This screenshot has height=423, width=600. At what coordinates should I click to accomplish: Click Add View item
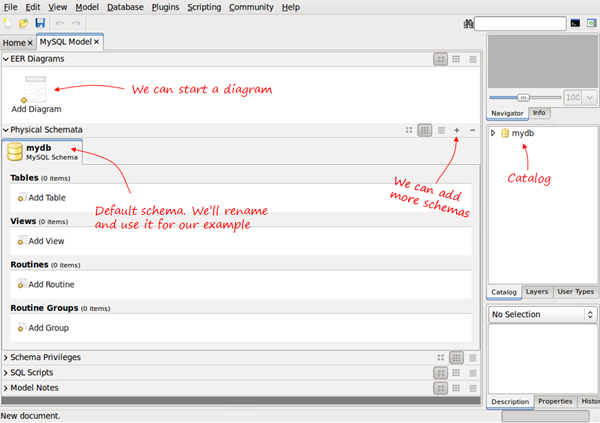[x=41, y=241]
